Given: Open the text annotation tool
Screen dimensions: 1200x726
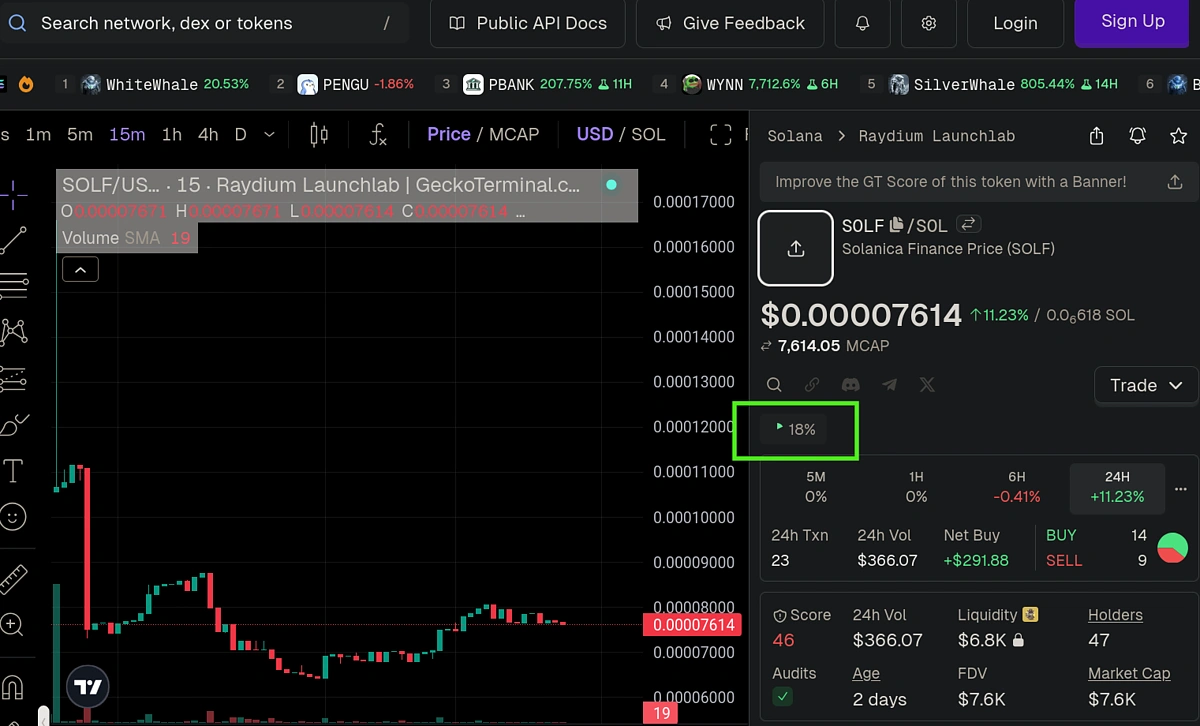Looking at the screenshot, I should coord(14,470).
